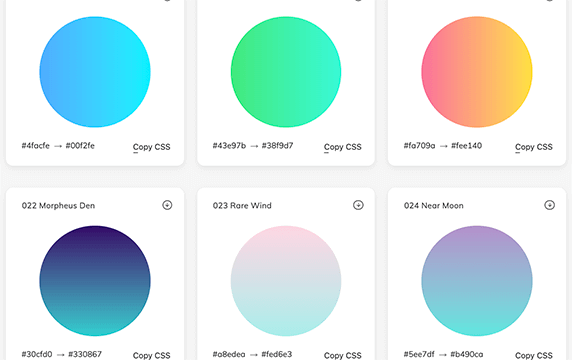
Task: Copy CSS for #fa709a gradient
Action: 534,147
